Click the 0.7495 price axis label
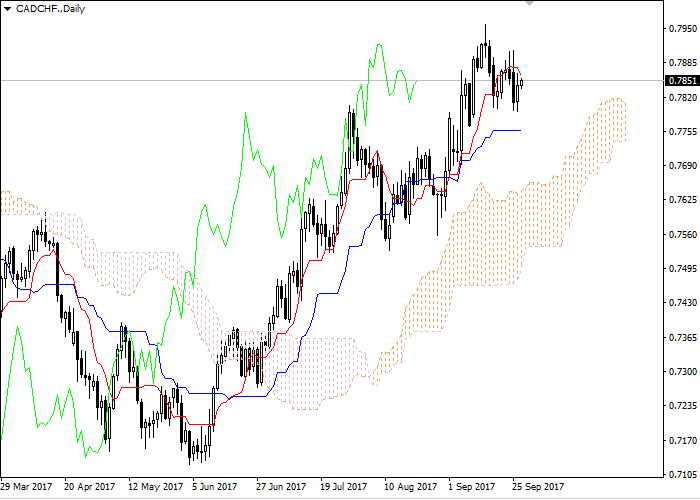700x500 pixels. [682, 269]
